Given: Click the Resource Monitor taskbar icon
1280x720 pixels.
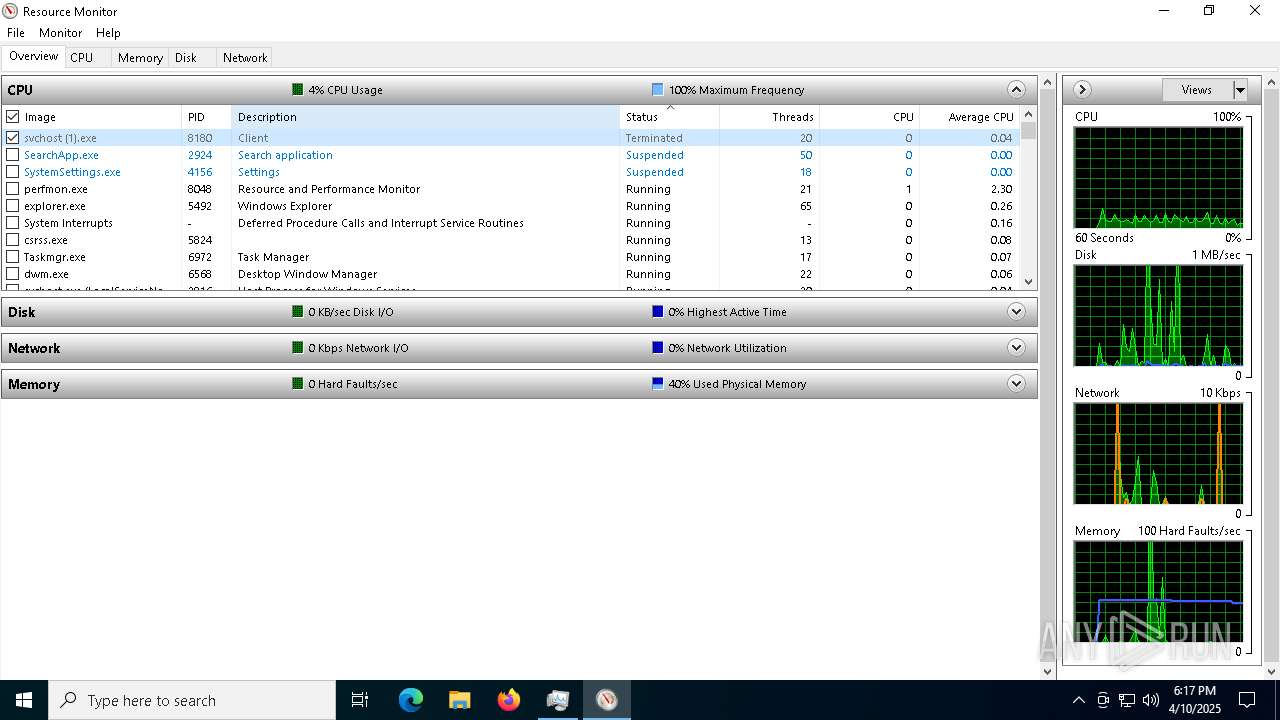Looking at the screenshot, I should 607,700.
